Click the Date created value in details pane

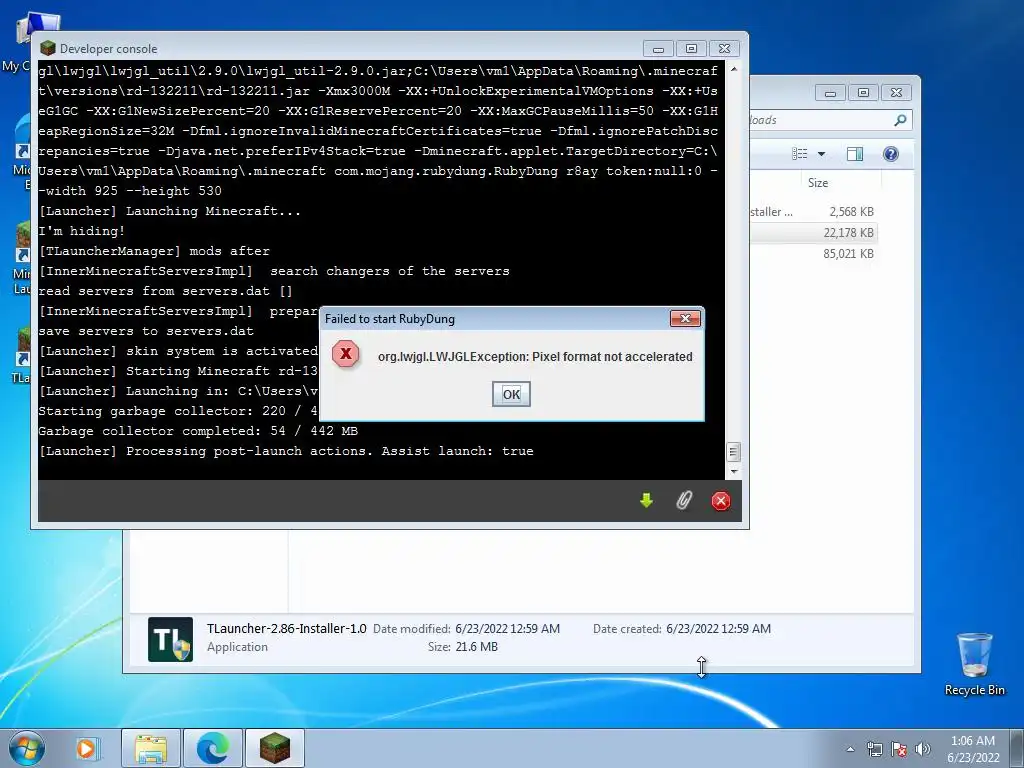pyautogui.click(x=718, y=628)
